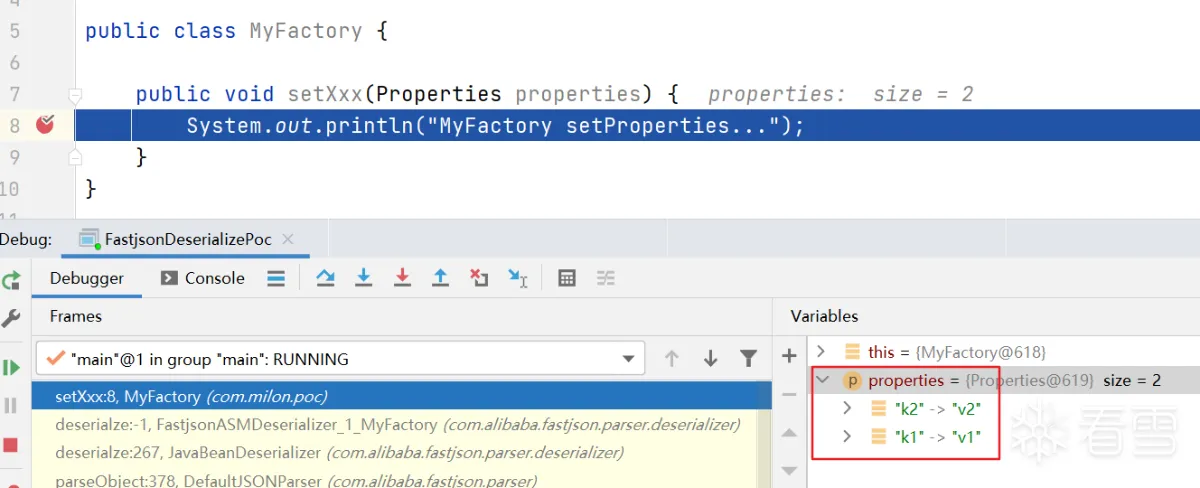The width and height of the screenshot is (1200, 488).
Task: Click the Resume Program icon
Action: 11,367
